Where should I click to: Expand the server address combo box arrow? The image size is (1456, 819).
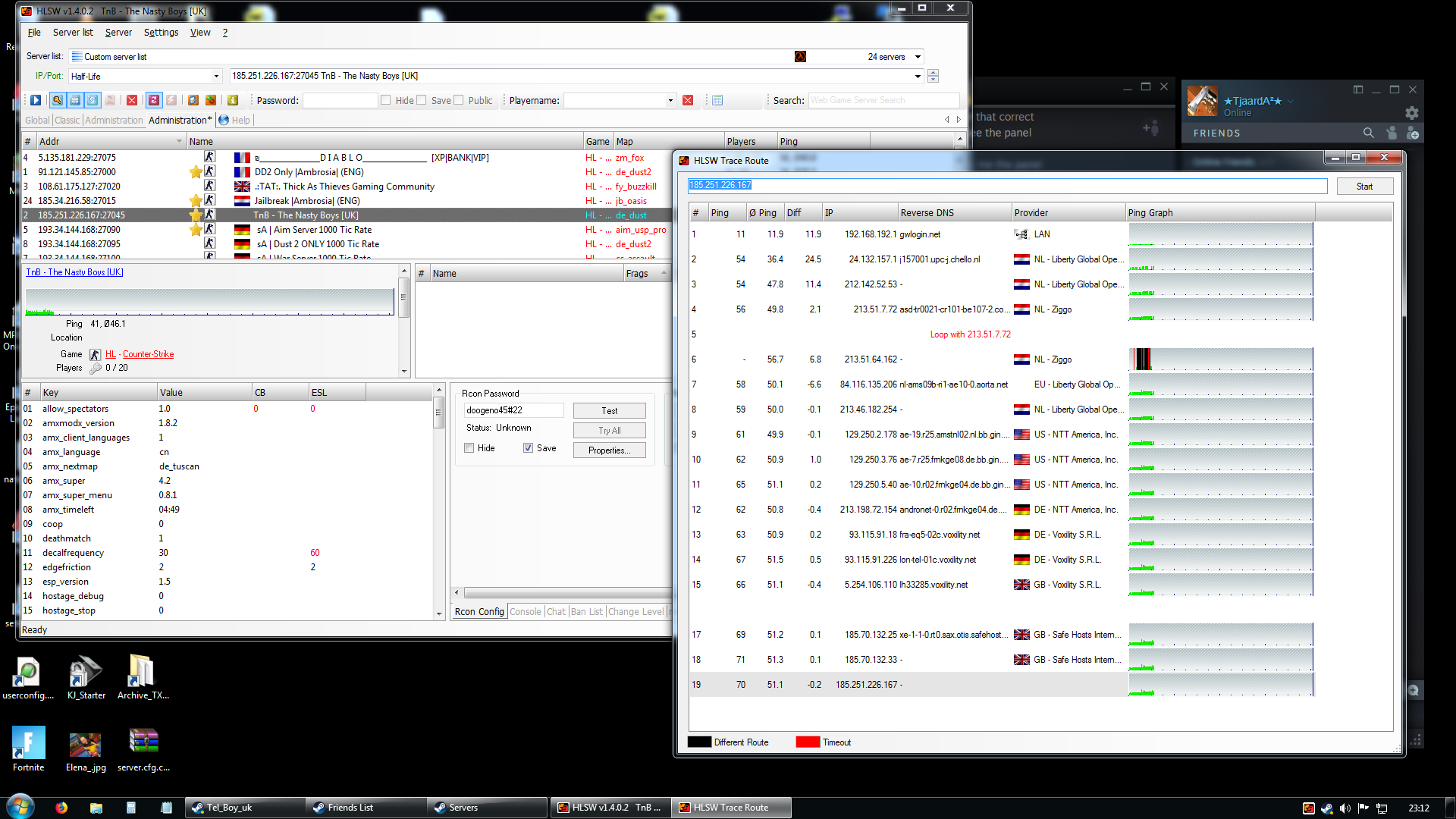pos(918,76)
